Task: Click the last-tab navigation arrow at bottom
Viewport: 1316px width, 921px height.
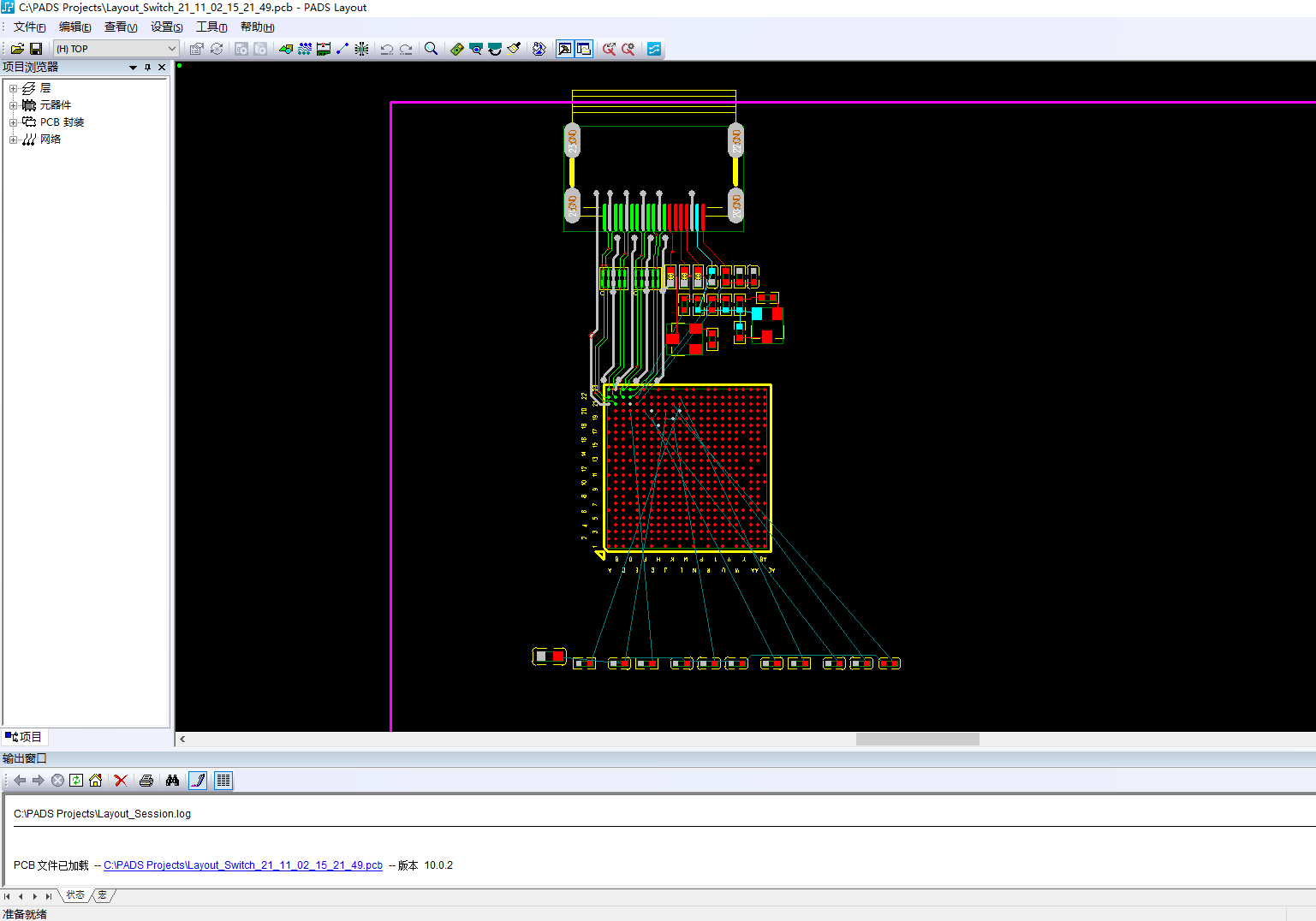Action: click(49, 896)
